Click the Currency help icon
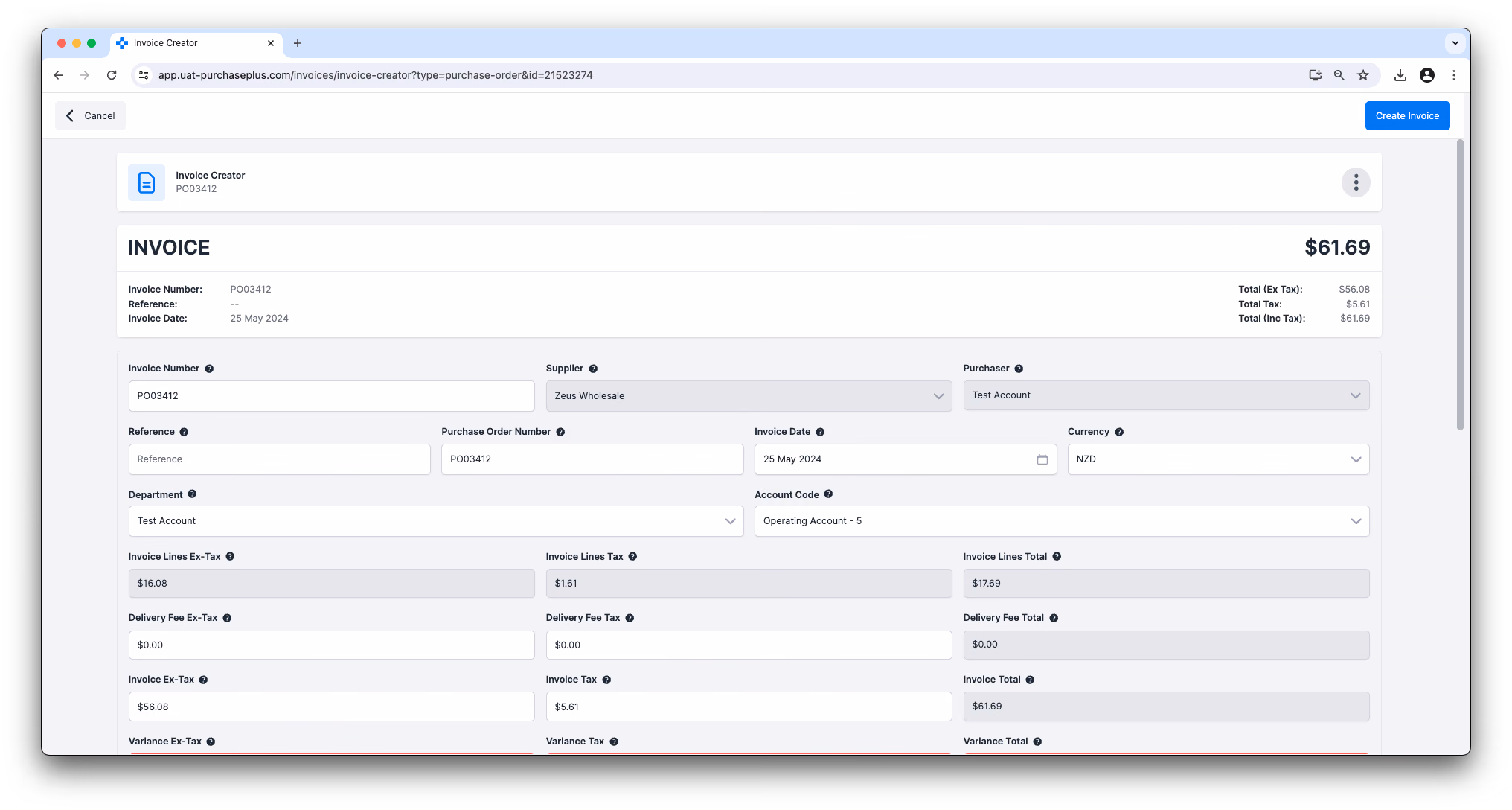Image resolution: width=1512 pixels, height=810 pixels. pyautogui.click(x=1119, y=432)
